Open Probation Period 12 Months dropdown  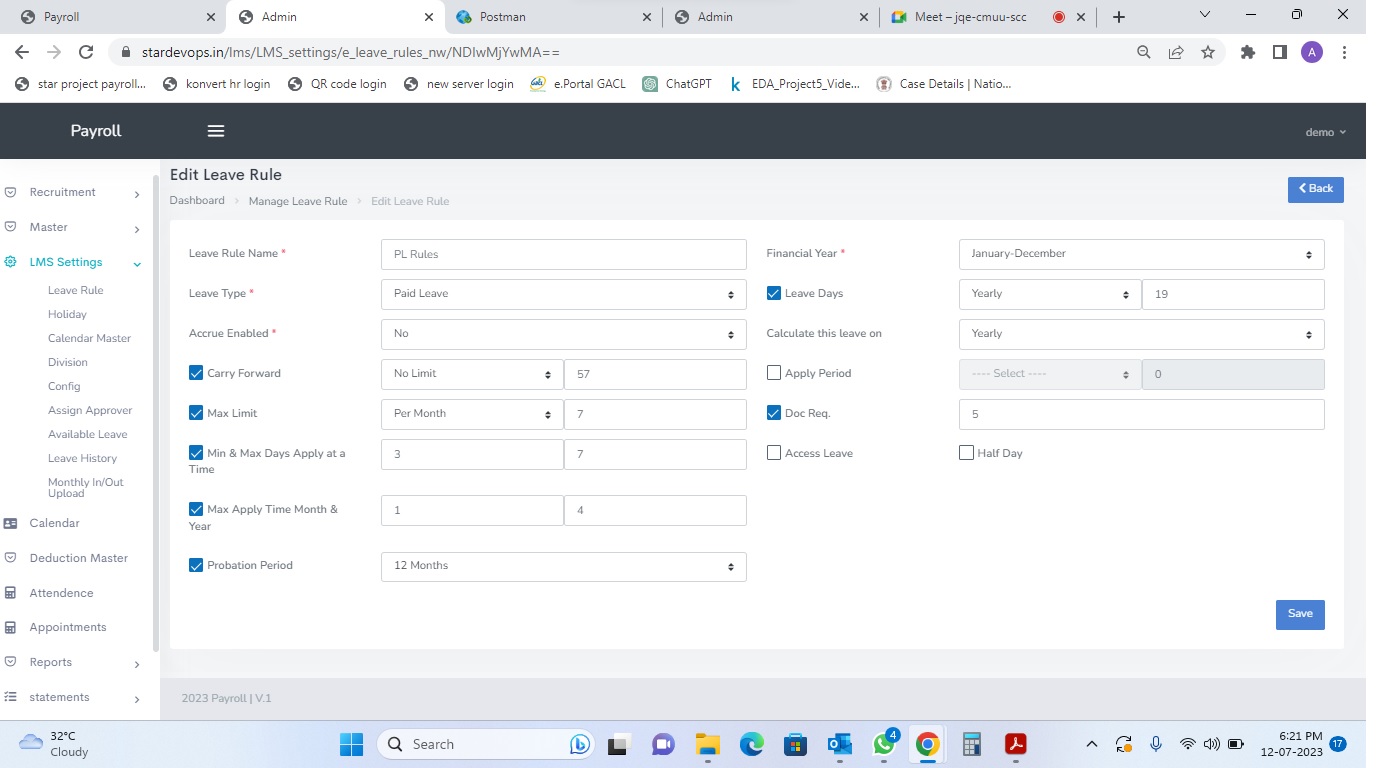click(x=564, y=566)
